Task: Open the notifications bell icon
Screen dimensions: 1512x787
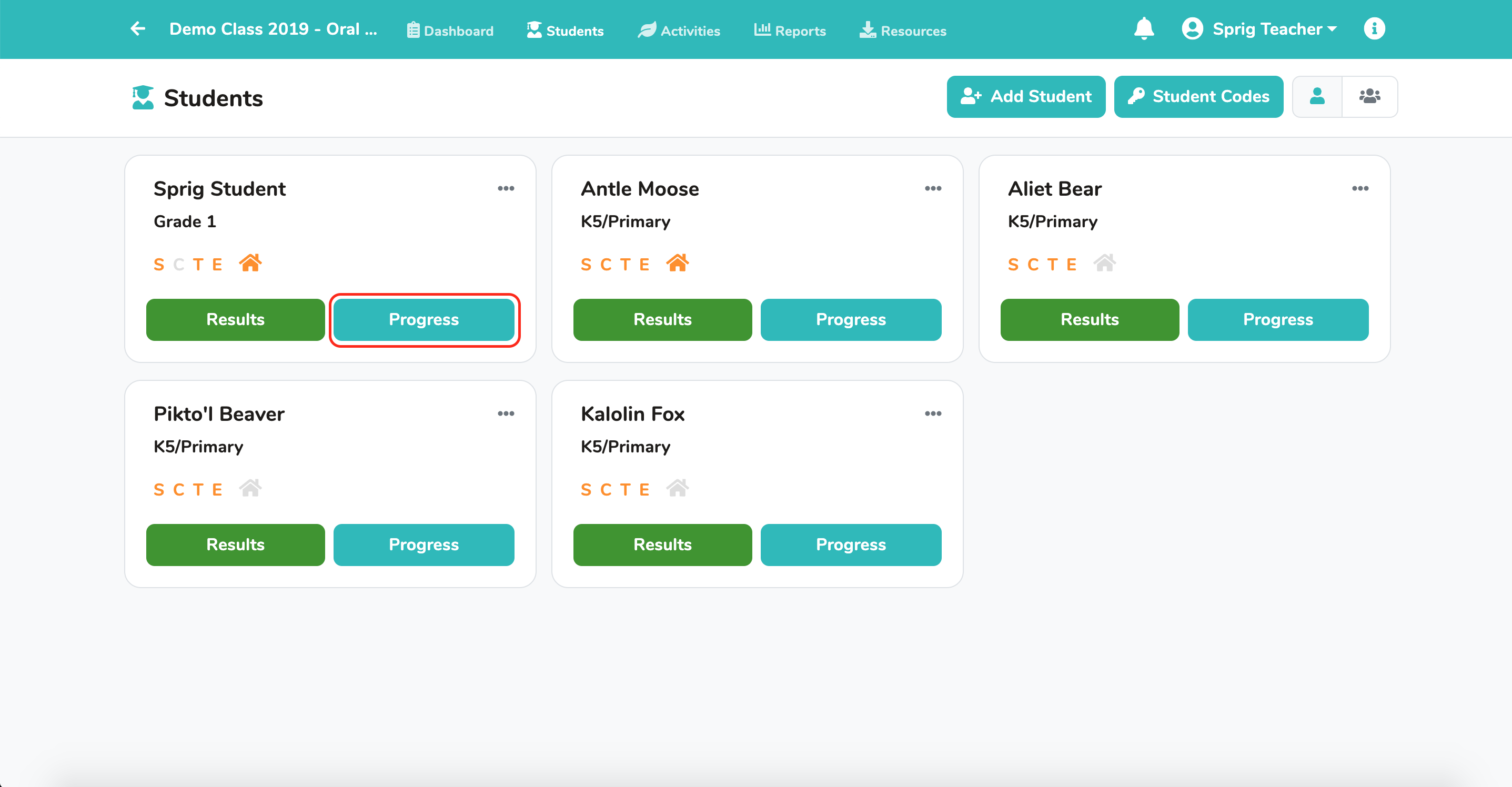Action: (1143, 29)
